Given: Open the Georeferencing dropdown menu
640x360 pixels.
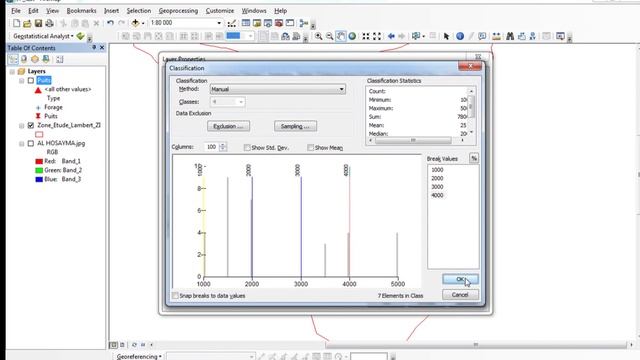Looking at the screenshot, I should pos(139,356).
